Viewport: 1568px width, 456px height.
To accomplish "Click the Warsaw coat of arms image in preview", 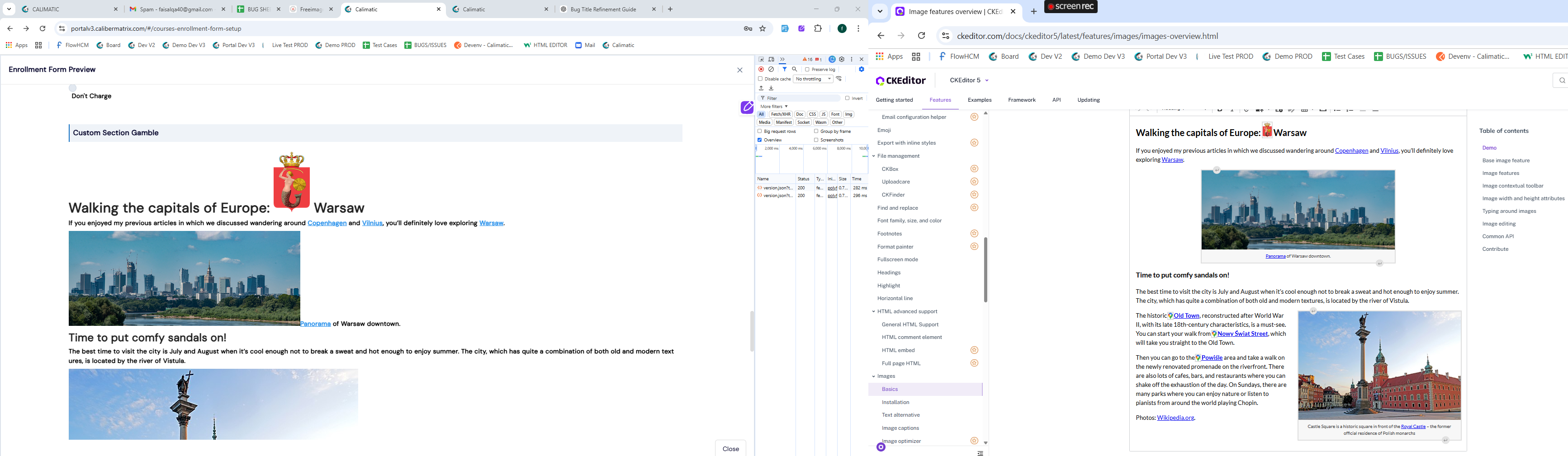I will pos(292,181).
